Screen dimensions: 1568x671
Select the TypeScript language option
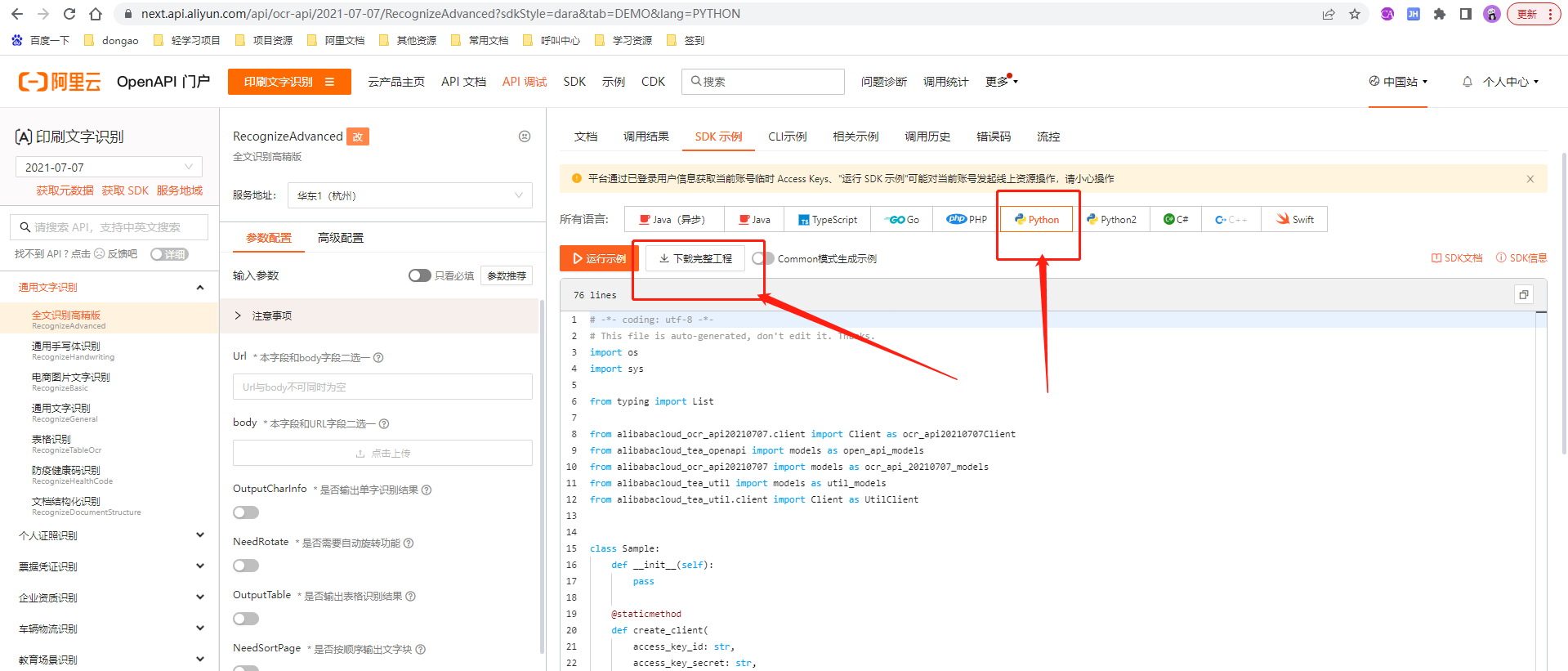(x=828, y=219)
